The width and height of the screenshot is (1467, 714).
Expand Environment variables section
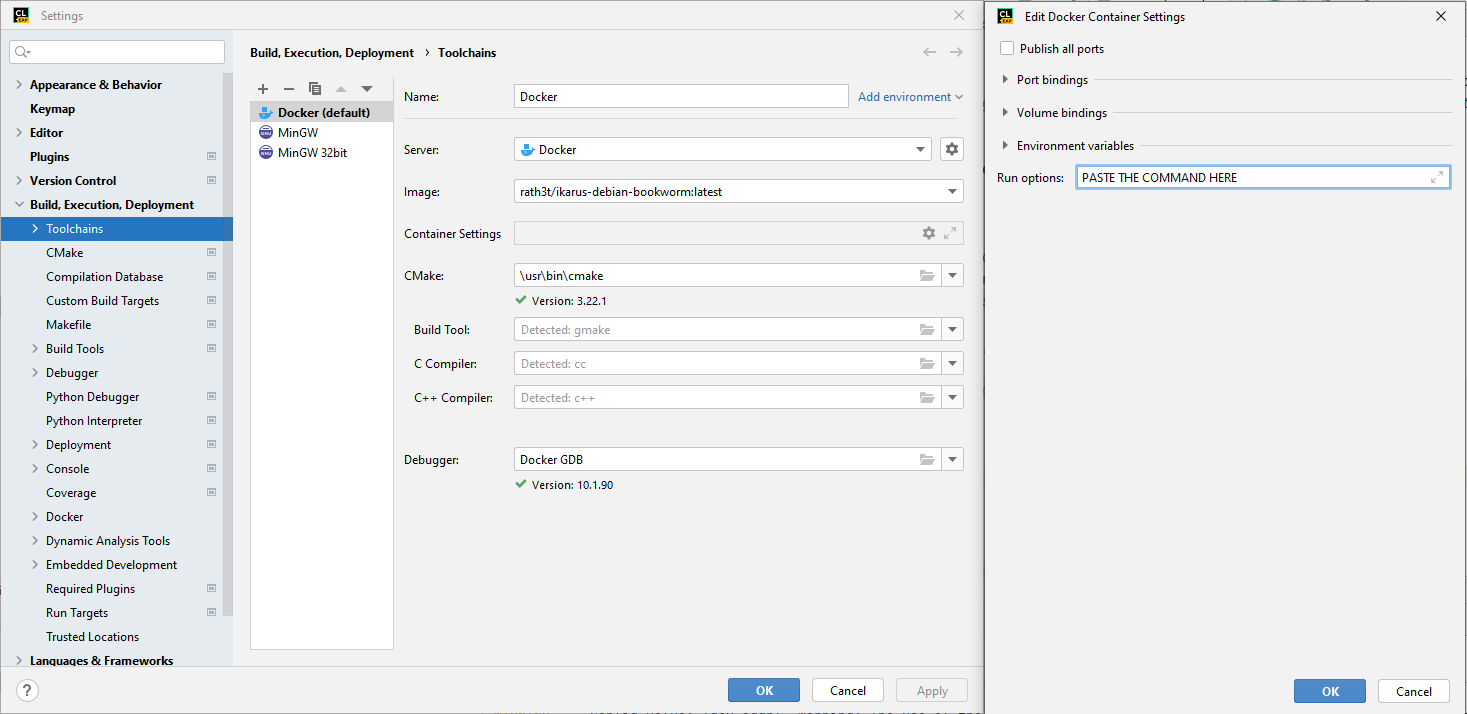[1005, 145]
